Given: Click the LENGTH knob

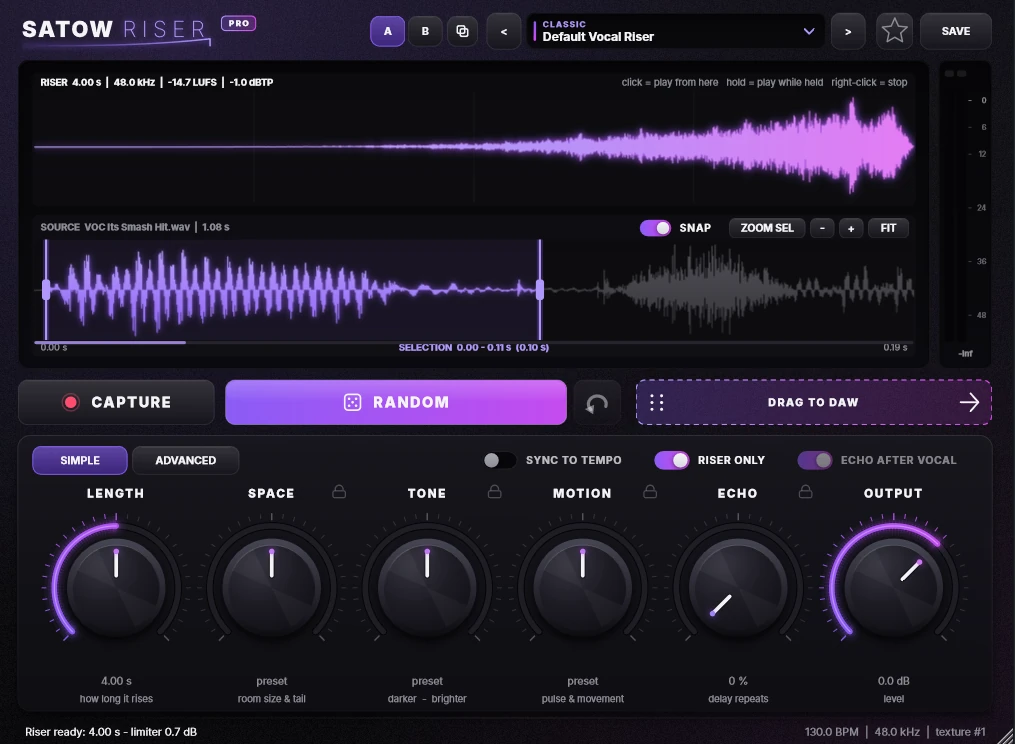Looking at the screenshot, I should click(117, 588).
